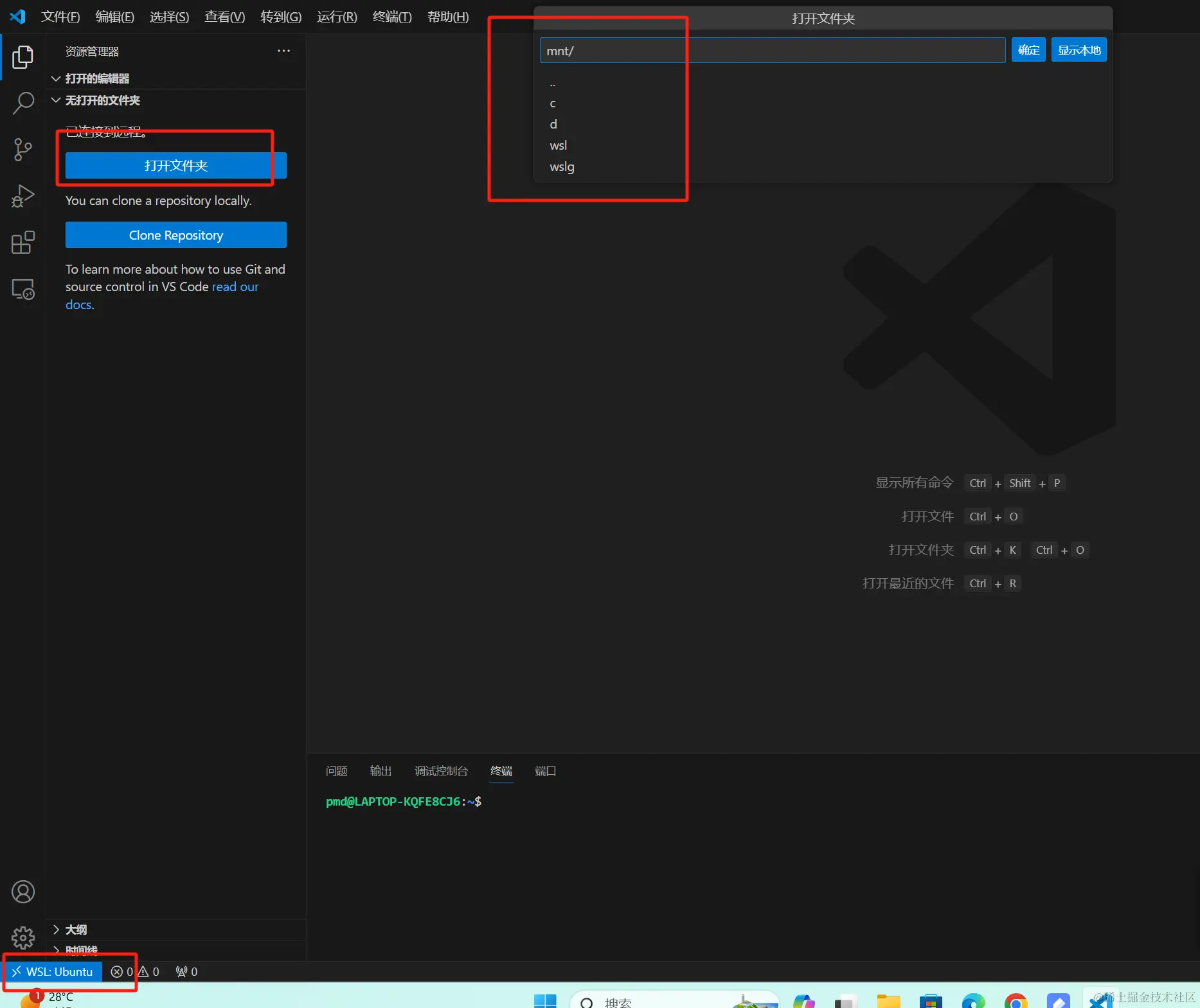1200x1008 pixels.
Task: Select the d folder entry
Action: tap(823, 124)
